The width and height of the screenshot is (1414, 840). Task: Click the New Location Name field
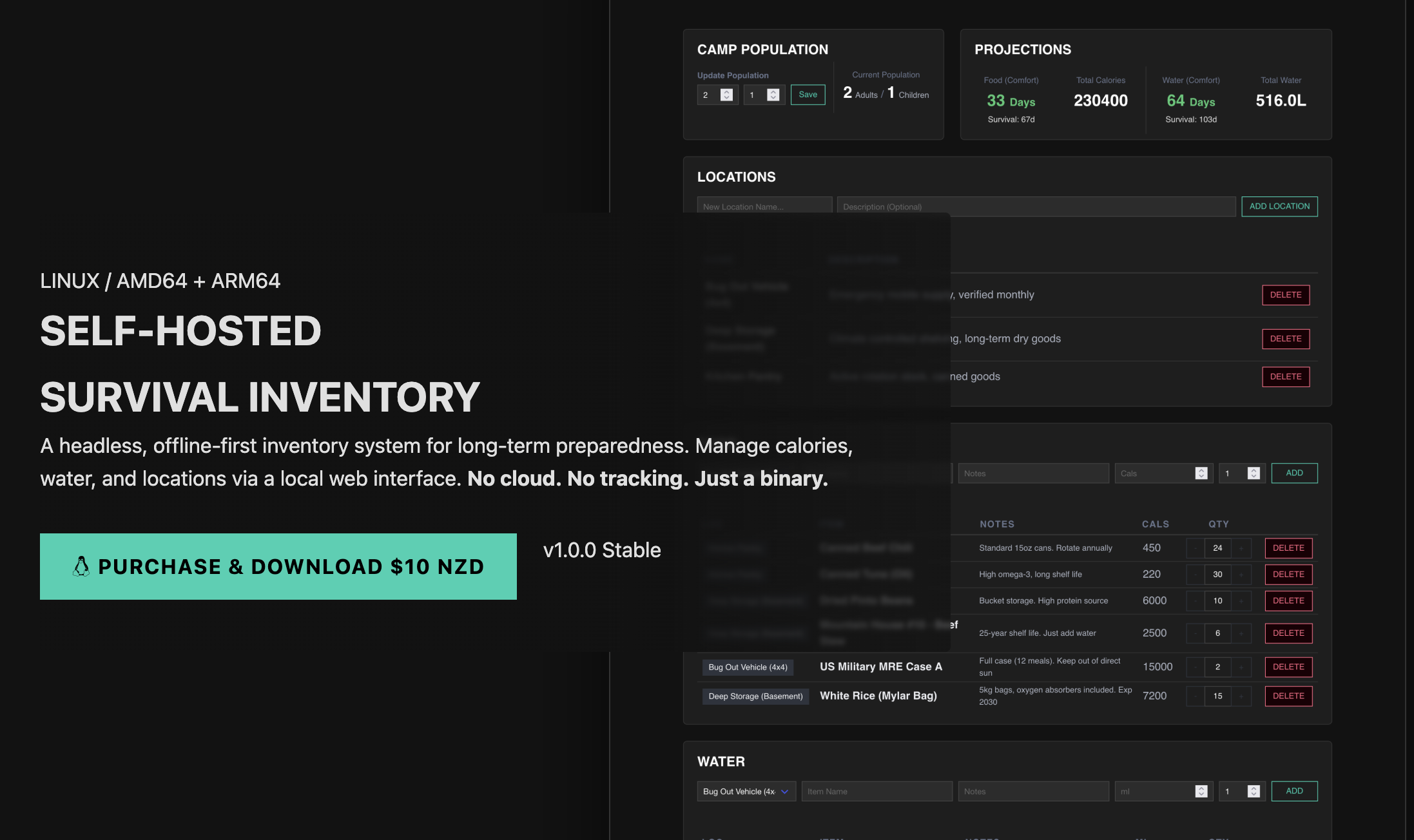764,206
